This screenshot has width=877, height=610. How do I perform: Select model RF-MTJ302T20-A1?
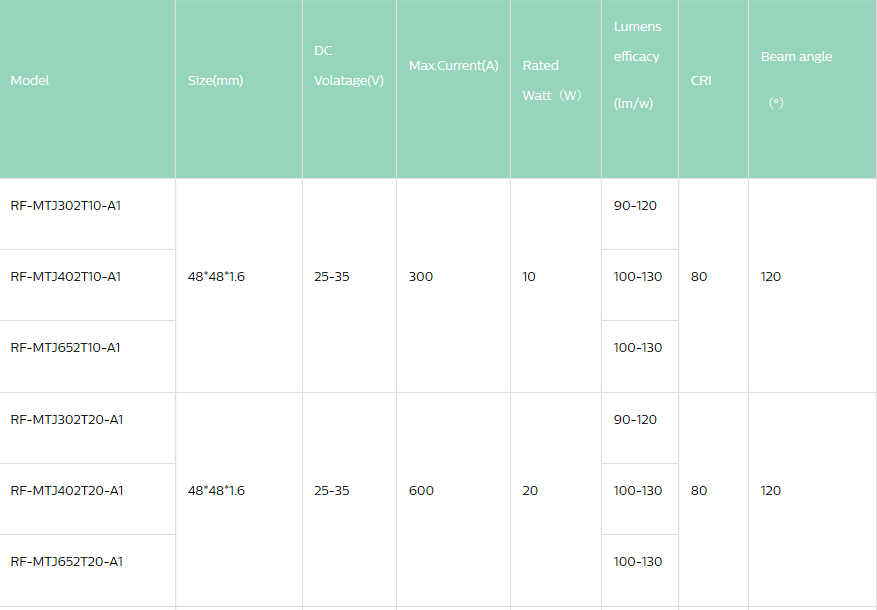[x=66, y=419]
